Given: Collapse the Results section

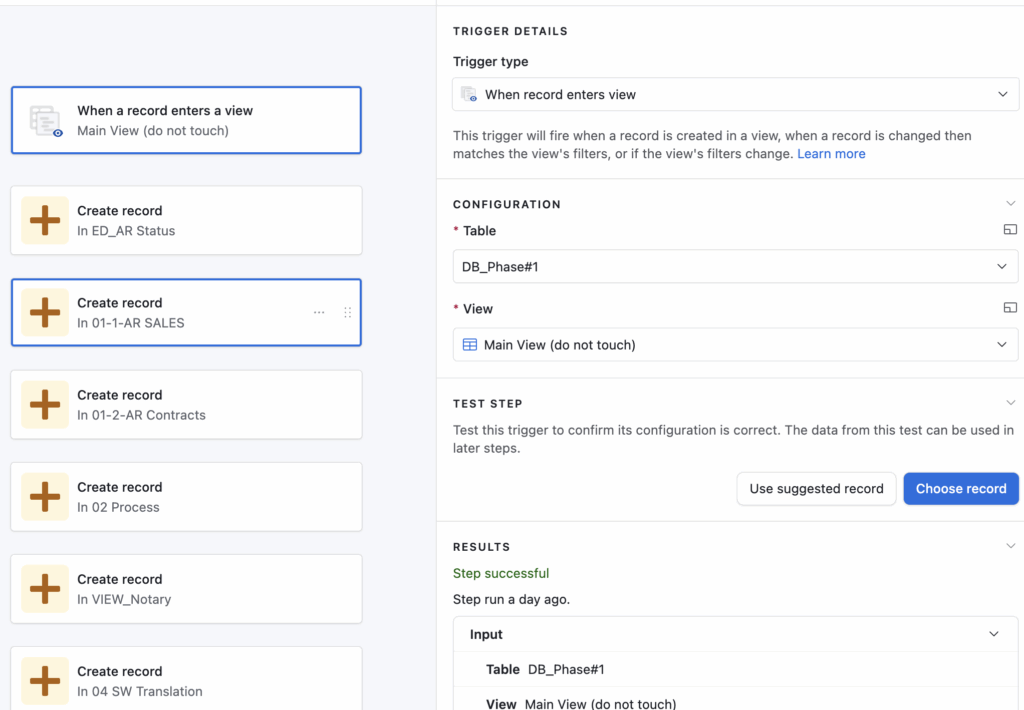Looking at the screenshot, I should [x=1010, y=546].
